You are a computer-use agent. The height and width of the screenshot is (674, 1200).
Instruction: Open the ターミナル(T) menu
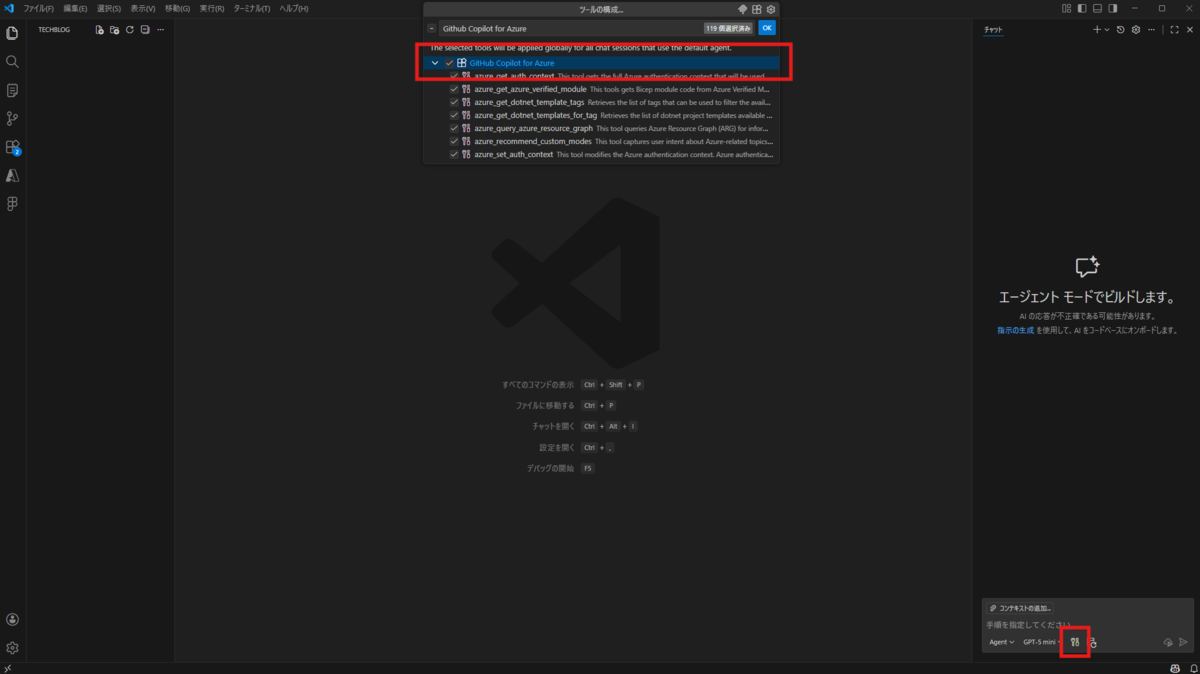pos(251,8)
